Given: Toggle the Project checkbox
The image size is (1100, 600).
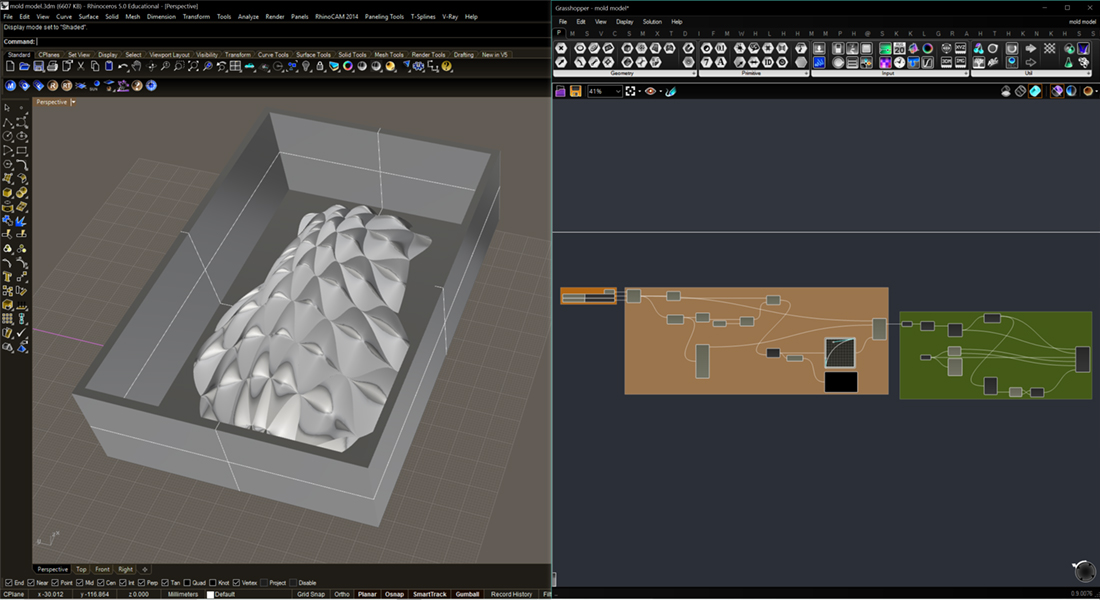Looking at the screenshot, I should (x=263, y=582).
